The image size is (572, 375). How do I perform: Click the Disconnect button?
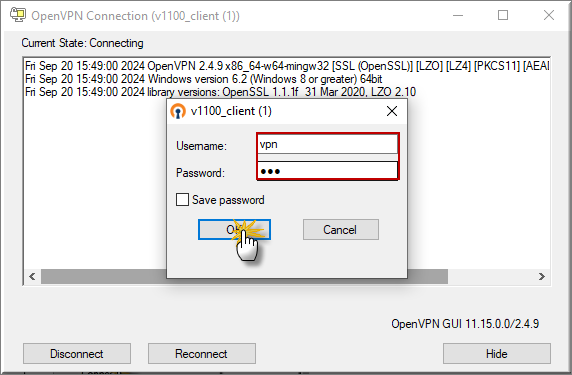tap(77, 353)
